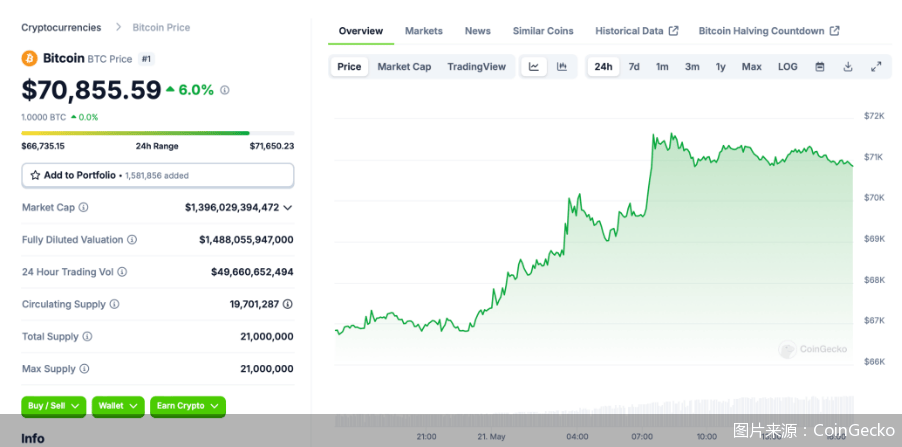Select the 1y time range
902x447 pixels.
click(x=721, y=67)
